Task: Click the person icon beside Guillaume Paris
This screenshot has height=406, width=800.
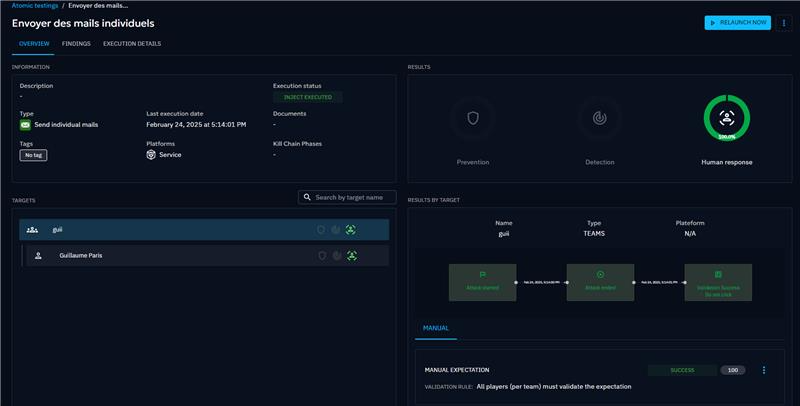Action: (x=38, y=256)
